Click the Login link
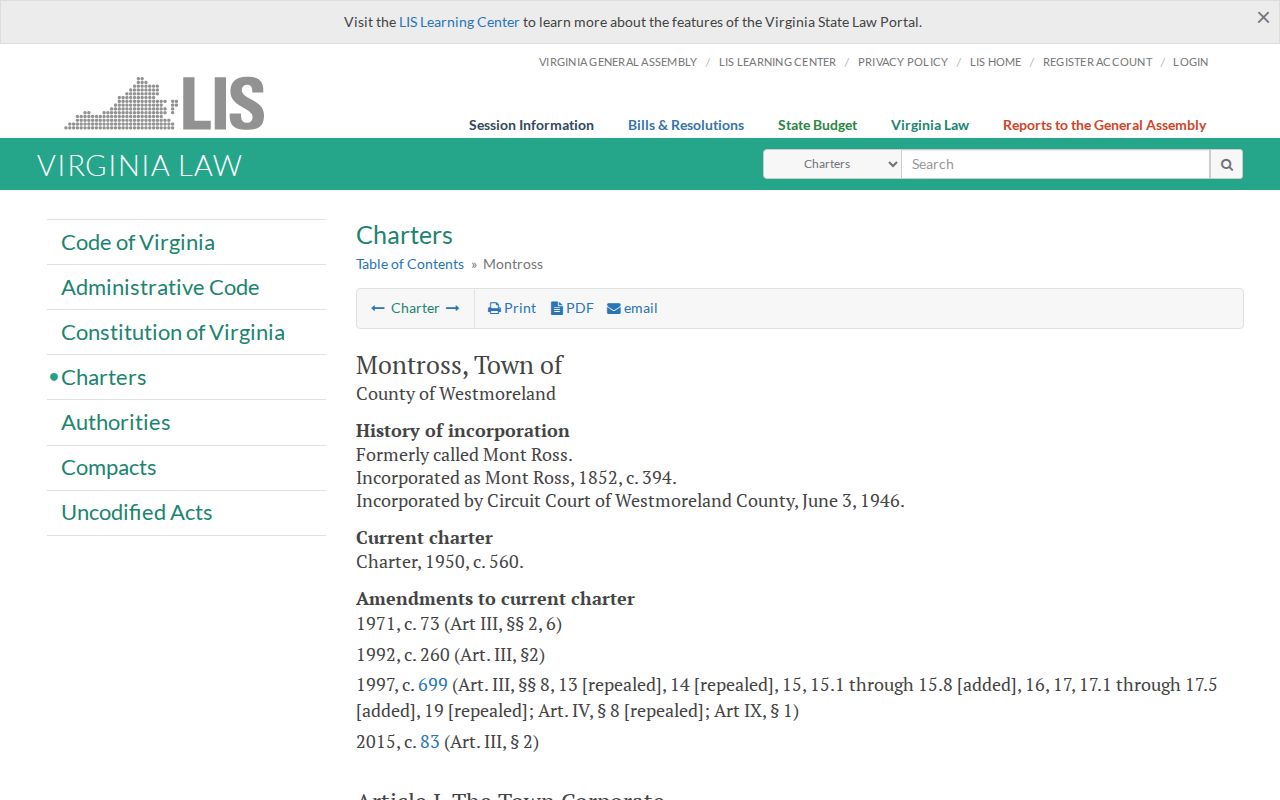The height and width of the screenshot is (800, 1280). (x=1190, y=62)
